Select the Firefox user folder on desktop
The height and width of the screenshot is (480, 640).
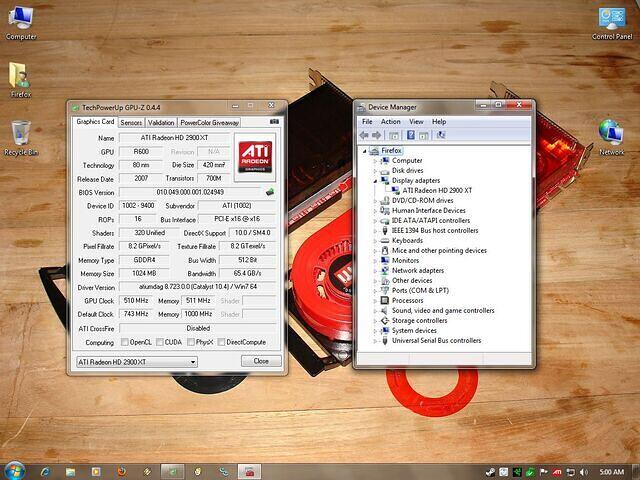coord(20,80)
